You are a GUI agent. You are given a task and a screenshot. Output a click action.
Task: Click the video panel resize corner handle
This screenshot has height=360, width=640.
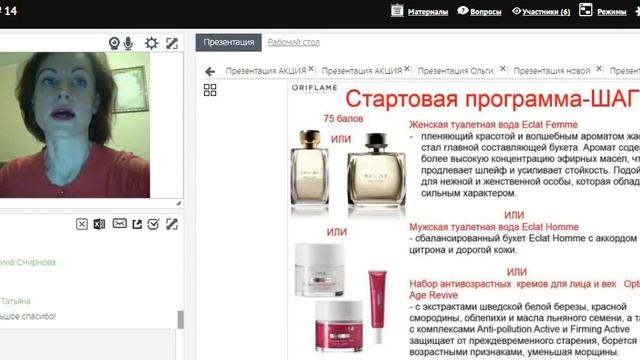179,203
